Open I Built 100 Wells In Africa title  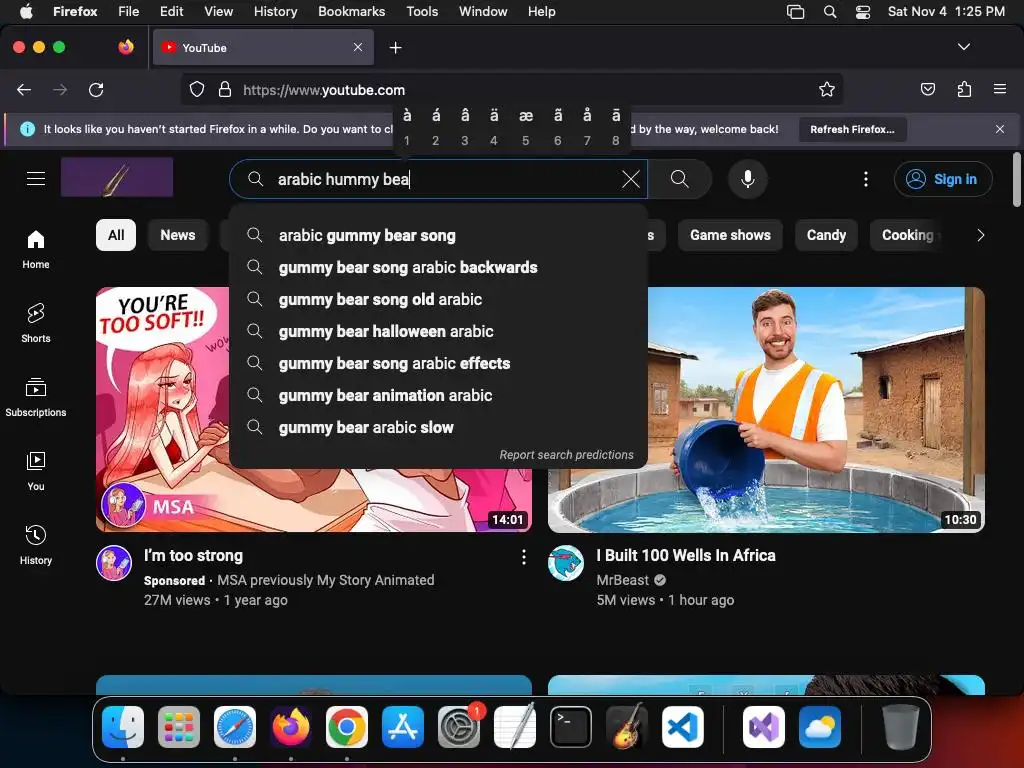pos(686,556)
